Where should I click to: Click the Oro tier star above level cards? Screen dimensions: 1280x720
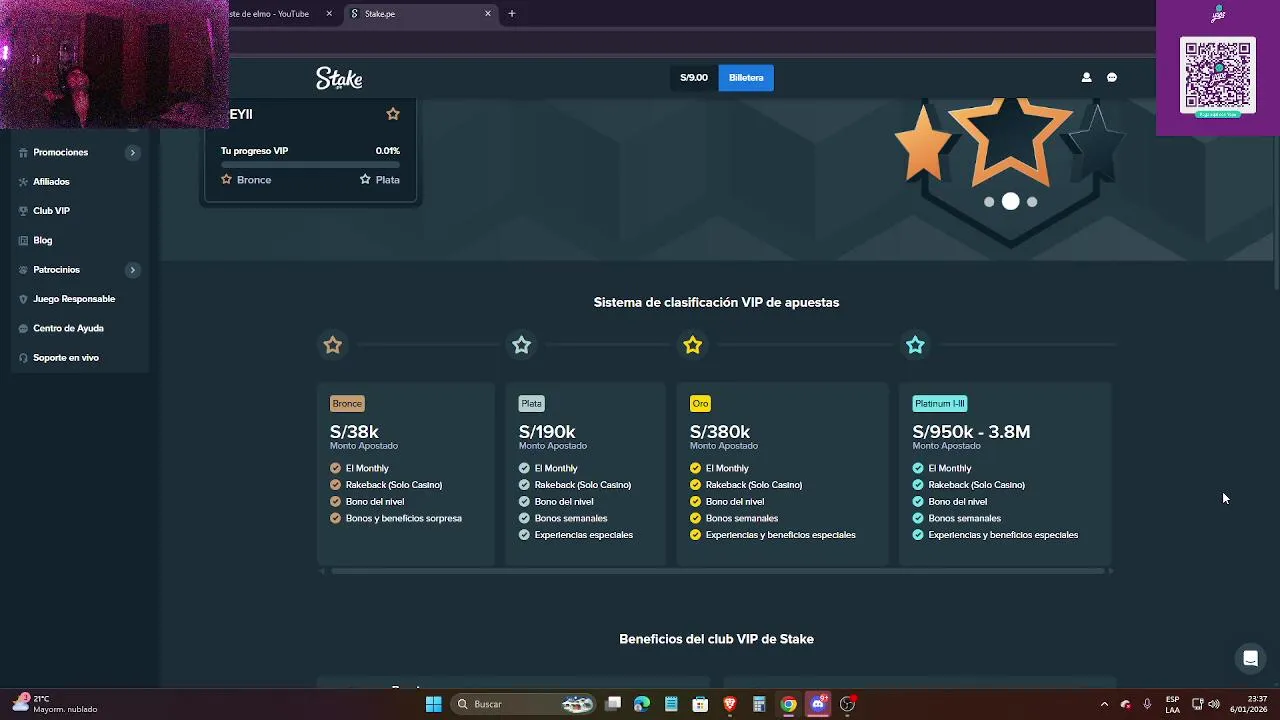(x=693, y=345)
